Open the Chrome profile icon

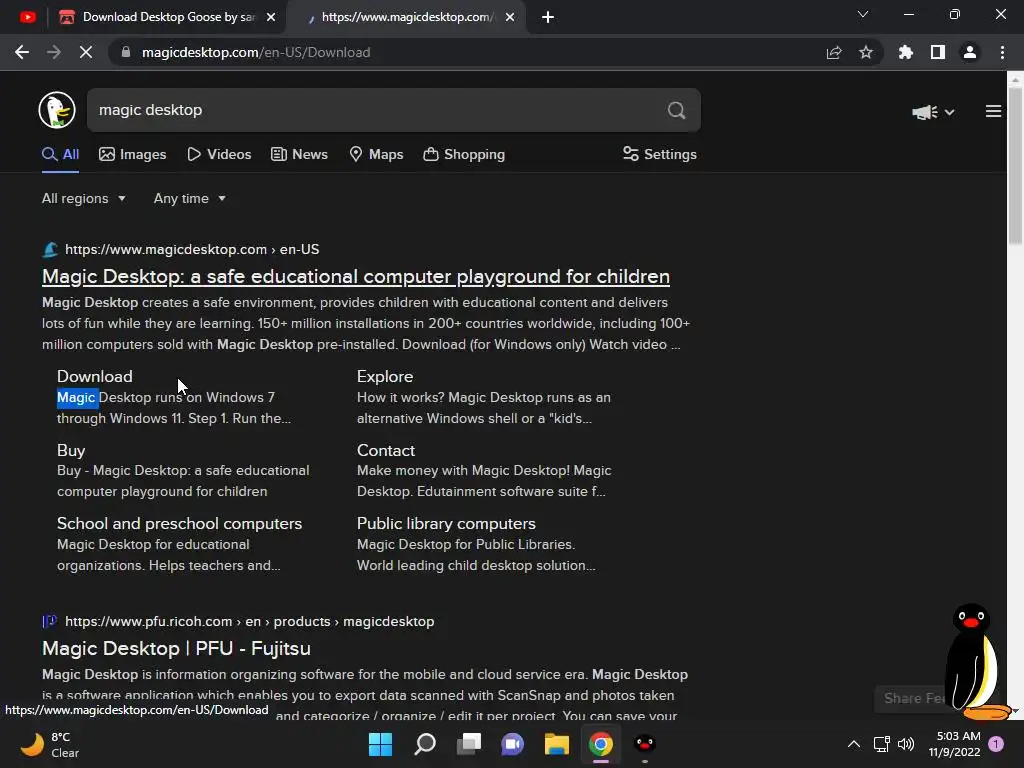point(970,52)
